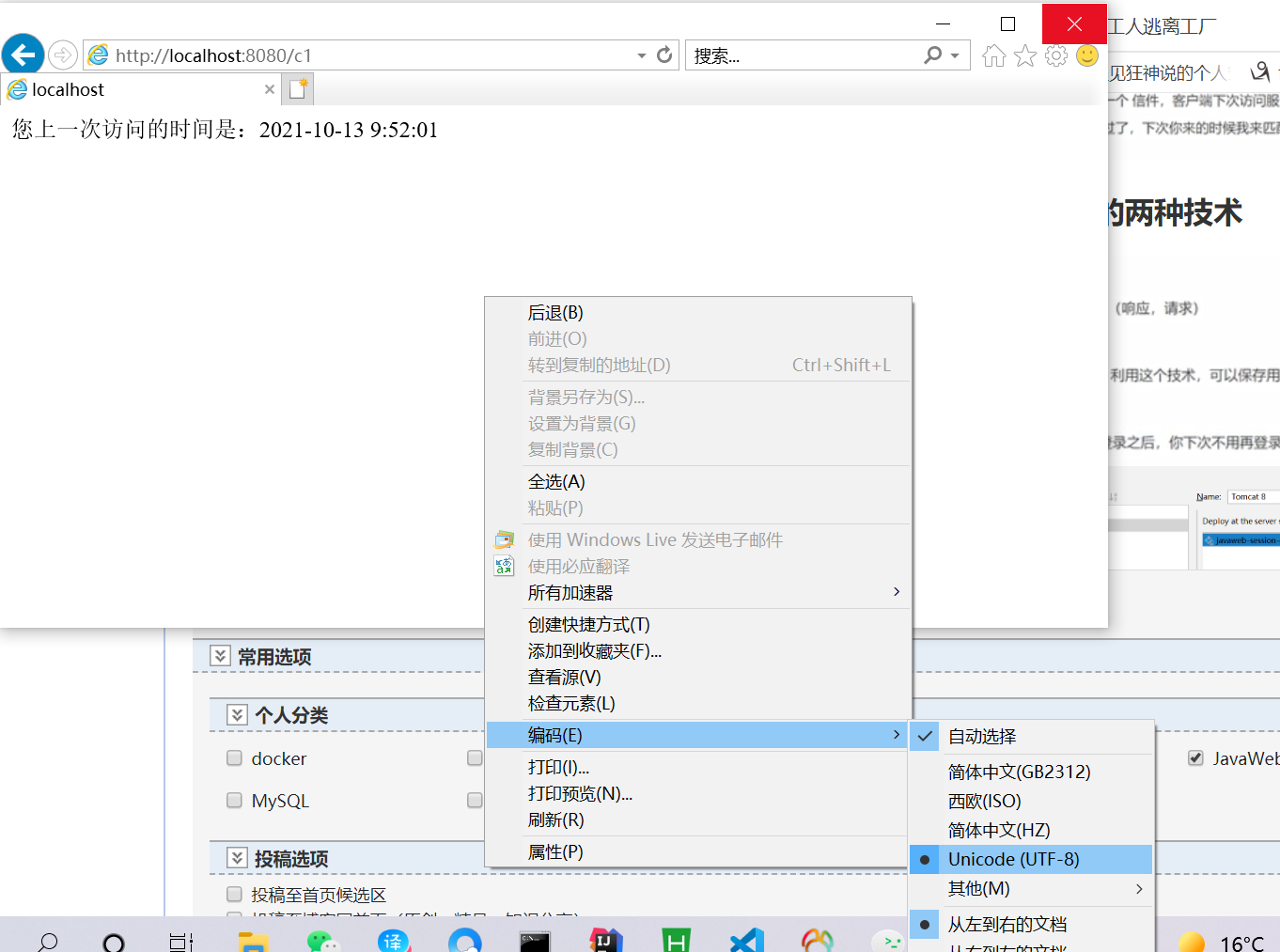
Task: Tick the MySQL category checkbox
Action: pos(234,800)
